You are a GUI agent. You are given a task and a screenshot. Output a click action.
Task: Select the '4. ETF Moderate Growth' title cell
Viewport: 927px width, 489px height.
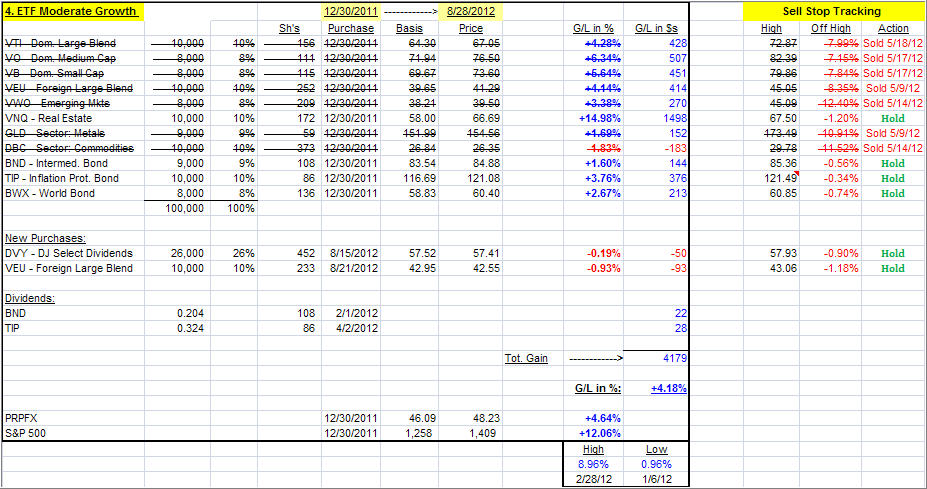click(x=72, y=11)
